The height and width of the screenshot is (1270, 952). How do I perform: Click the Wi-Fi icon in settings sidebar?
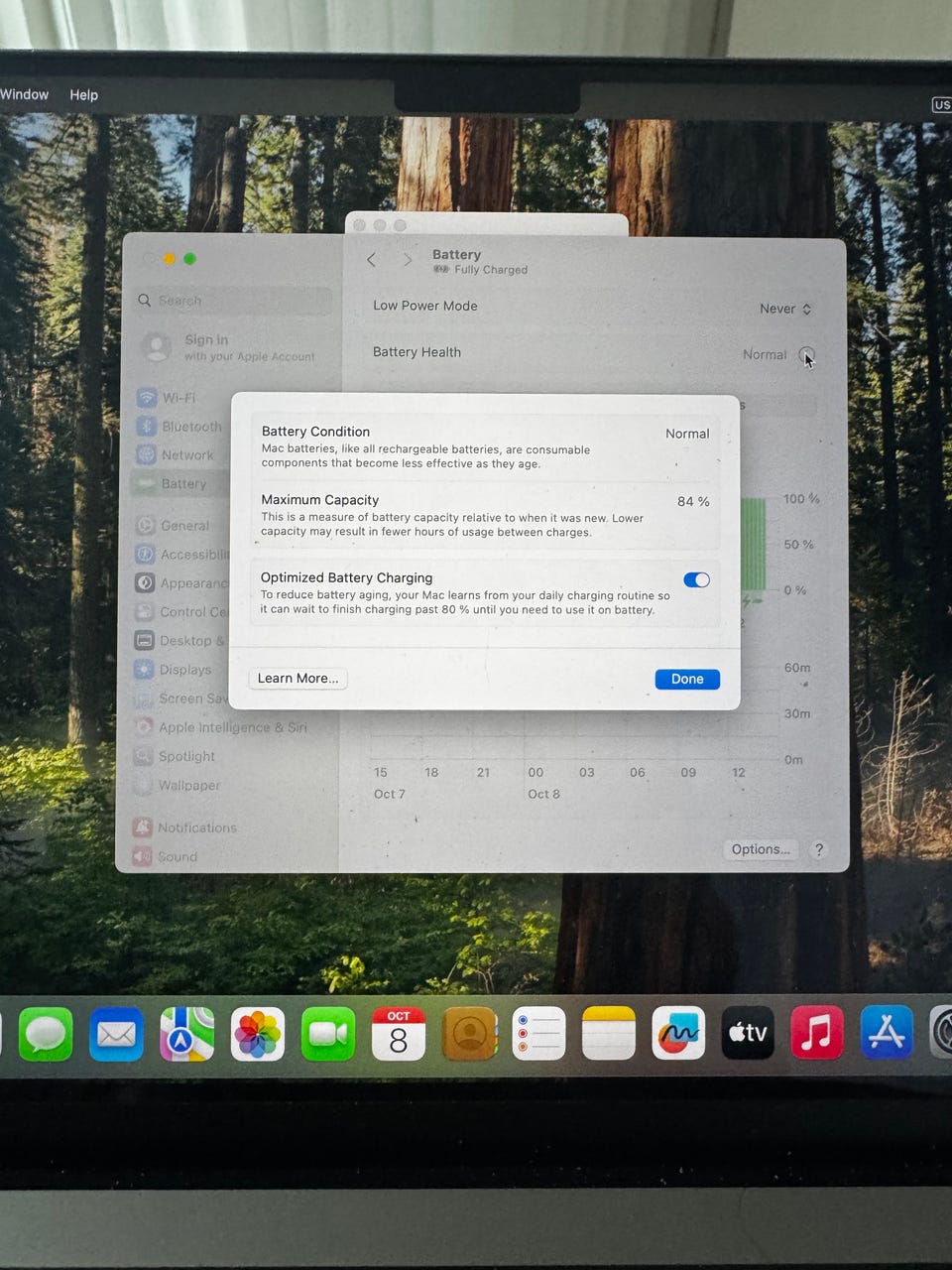tap(146, 398)
